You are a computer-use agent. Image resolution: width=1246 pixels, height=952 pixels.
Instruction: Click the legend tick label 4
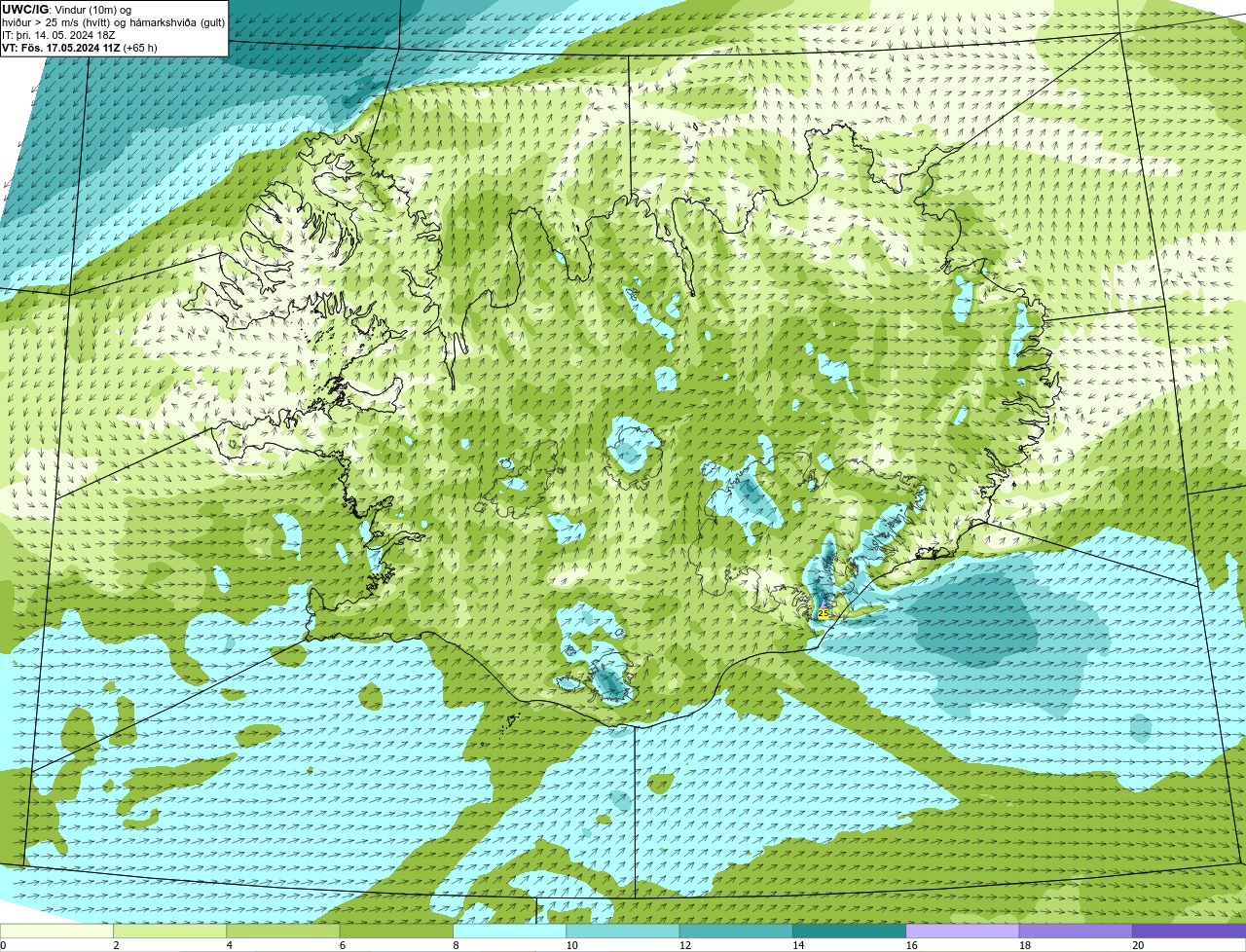pos(229,945)
